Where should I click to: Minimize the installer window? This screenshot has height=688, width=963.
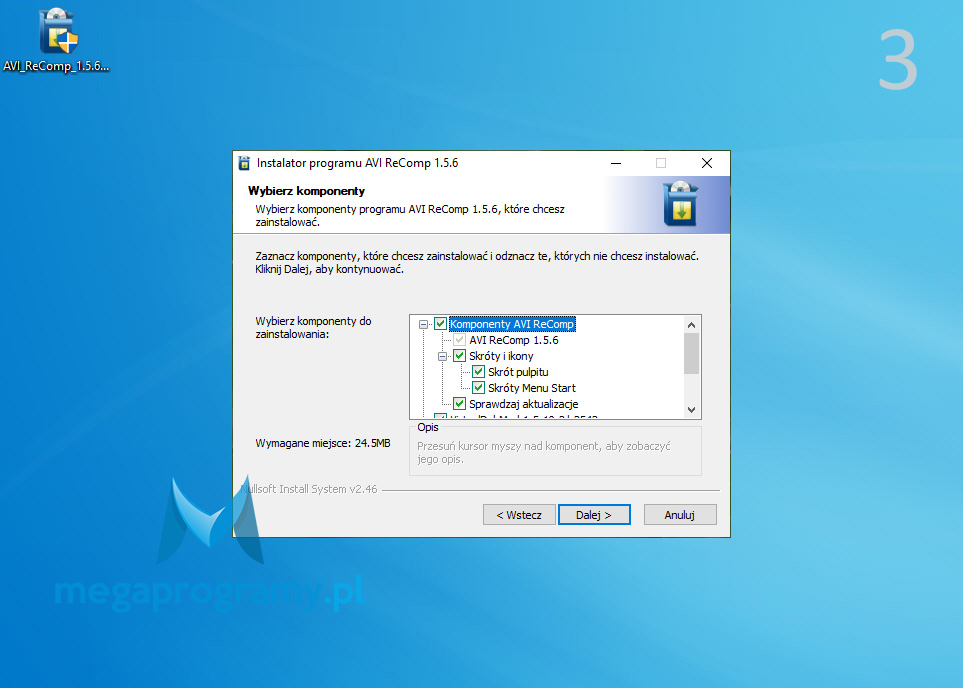pyautogui.click(x=616, y=163)
